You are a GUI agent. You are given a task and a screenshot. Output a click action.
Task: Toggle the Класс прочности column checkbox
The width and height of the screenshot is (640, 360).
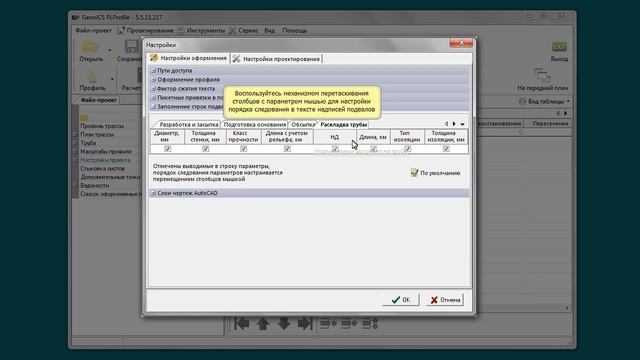tap(243, 149)
